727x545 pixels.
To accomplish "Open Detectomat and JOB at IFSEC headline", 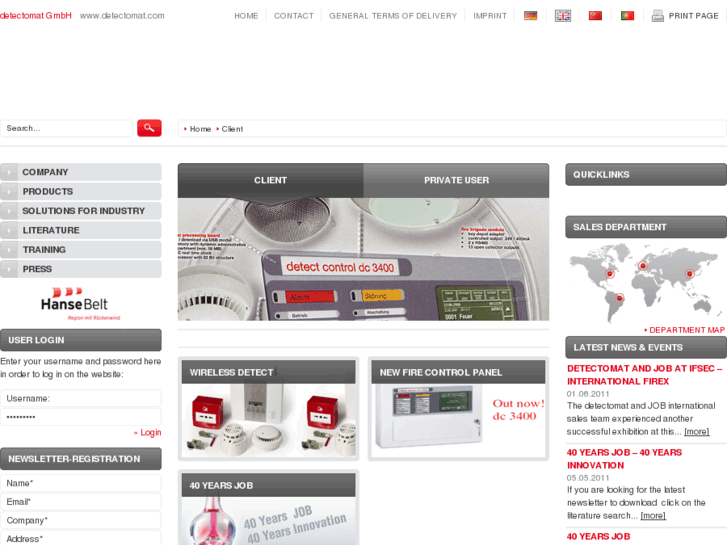I will [644, 375].
